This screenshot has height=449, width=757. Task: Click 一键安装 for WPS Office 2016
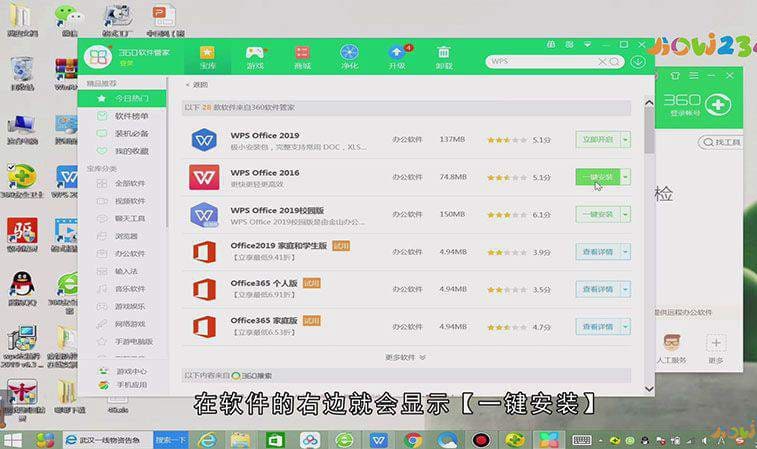click(x=598, y=177)
